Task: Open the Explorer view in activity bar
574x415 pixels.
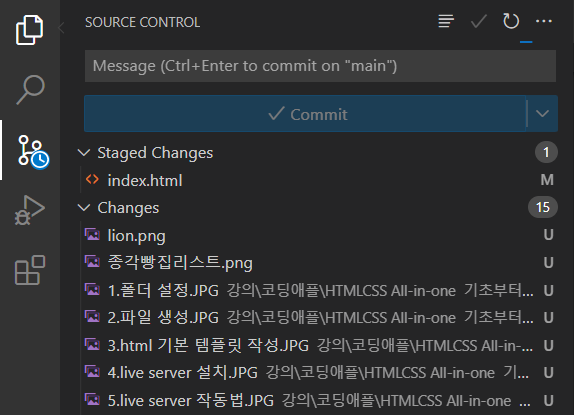Action: (29, 30)
